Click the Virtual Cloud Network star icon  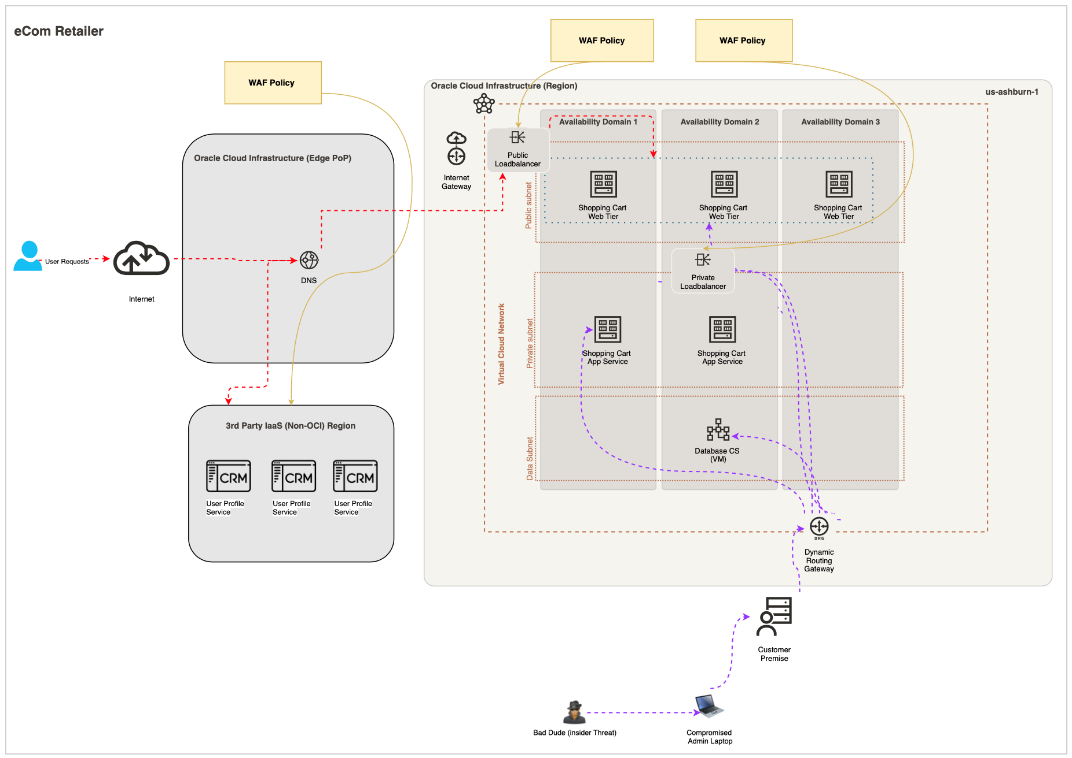point(484,104)
